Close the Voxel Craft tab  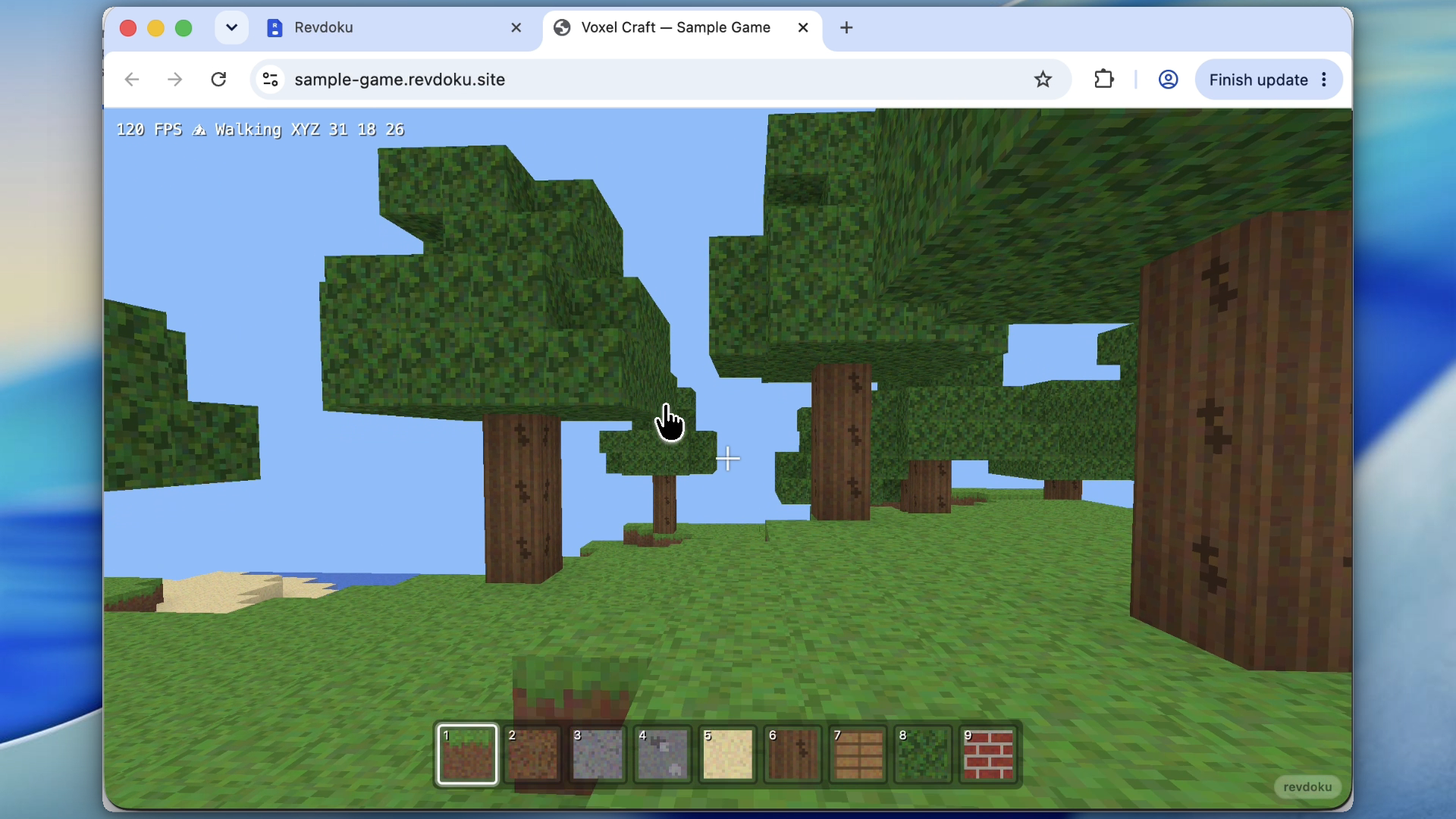pos(803,28)
